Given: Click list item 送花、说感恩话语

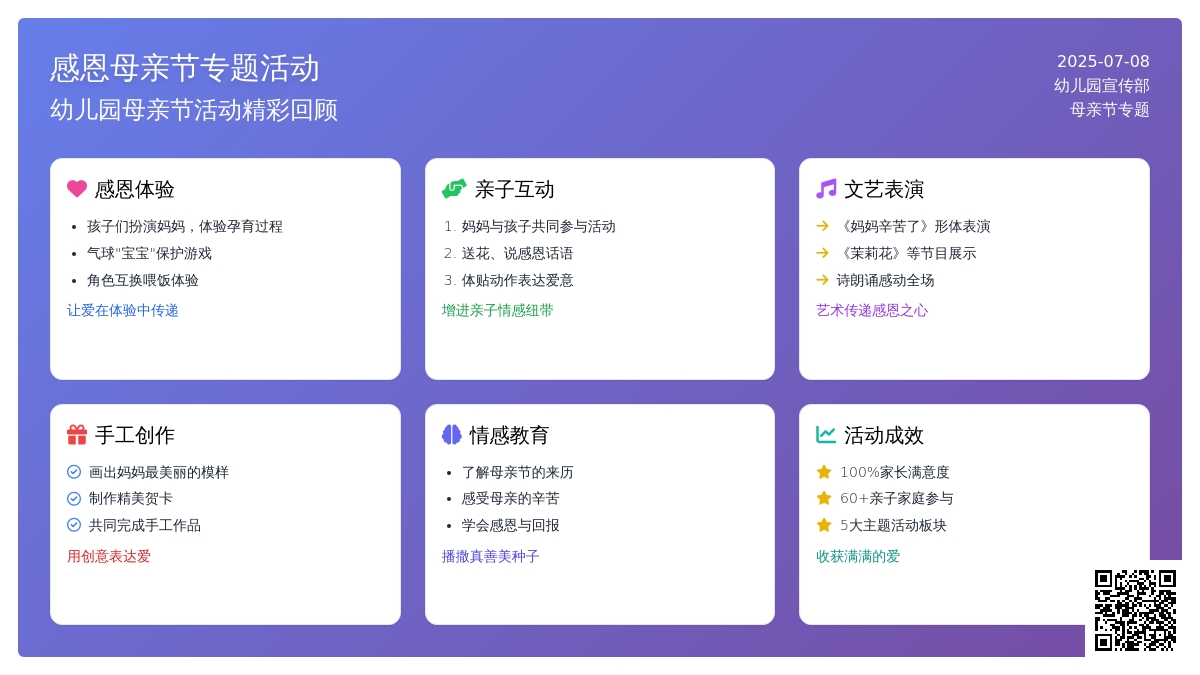Looking at the screenshot, I should tap(518, 254).
